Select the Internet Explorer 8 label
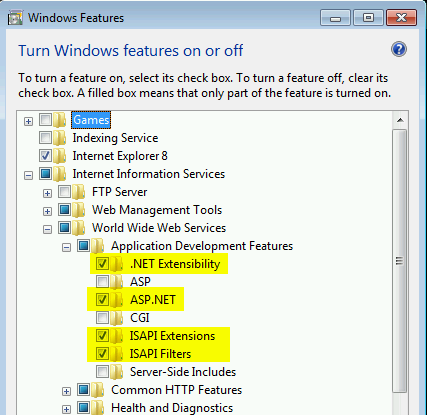This screenshot has width=427, height=415. click(120, 156)
